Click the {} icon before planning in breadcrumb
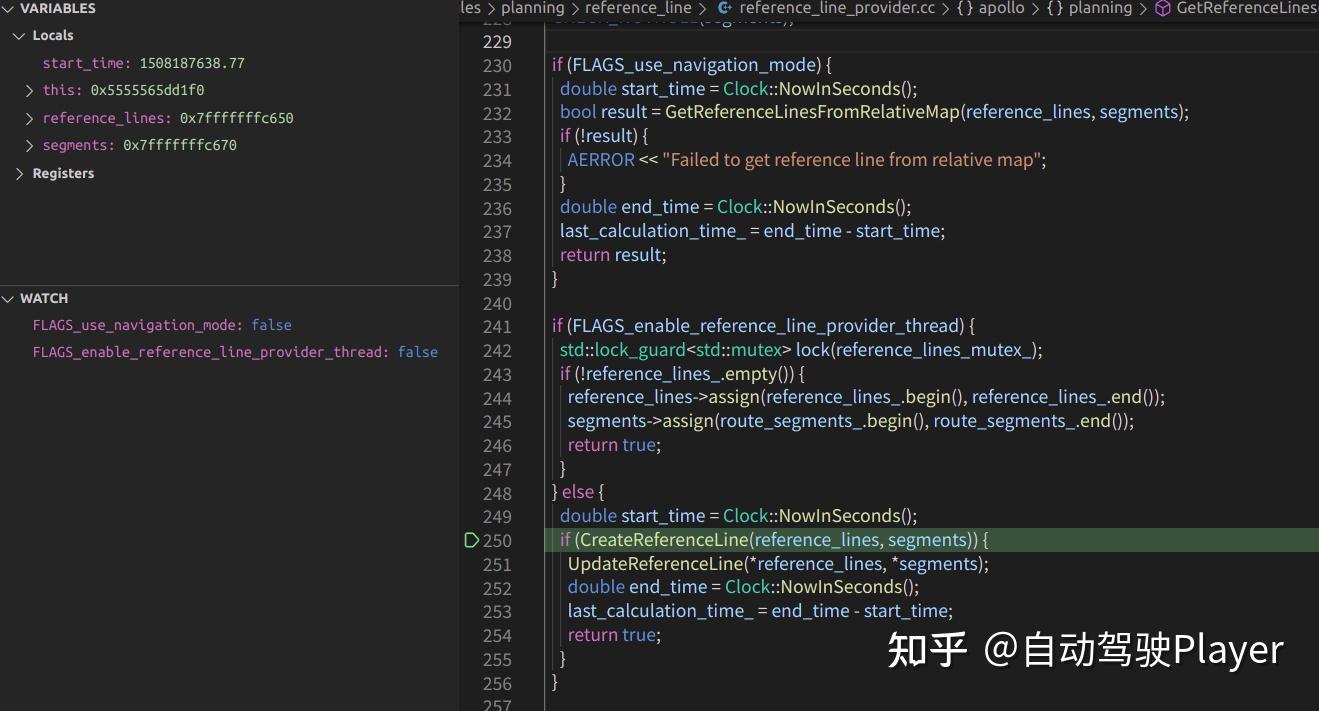Viewport: 1319px width, 711px height. (1051, 8)
